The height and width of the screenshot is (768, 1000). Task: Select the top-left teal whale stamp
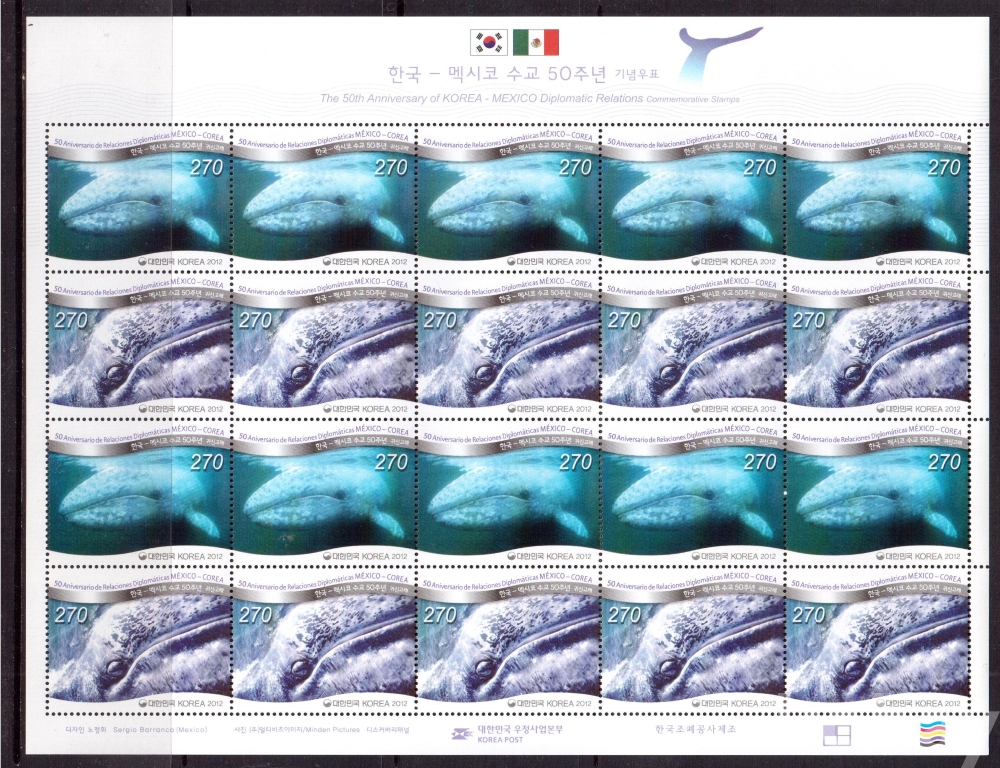click(138, 198)
